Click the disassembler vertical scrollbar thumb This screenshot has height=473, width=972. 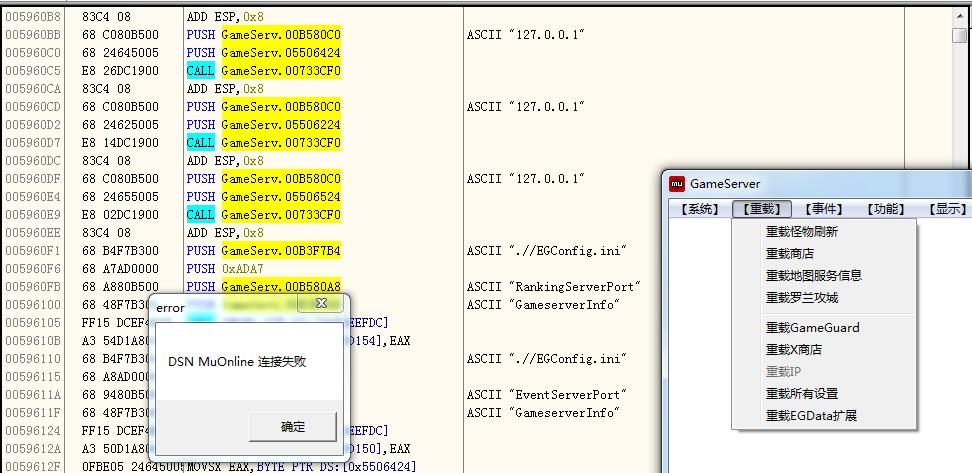[960, 35]
